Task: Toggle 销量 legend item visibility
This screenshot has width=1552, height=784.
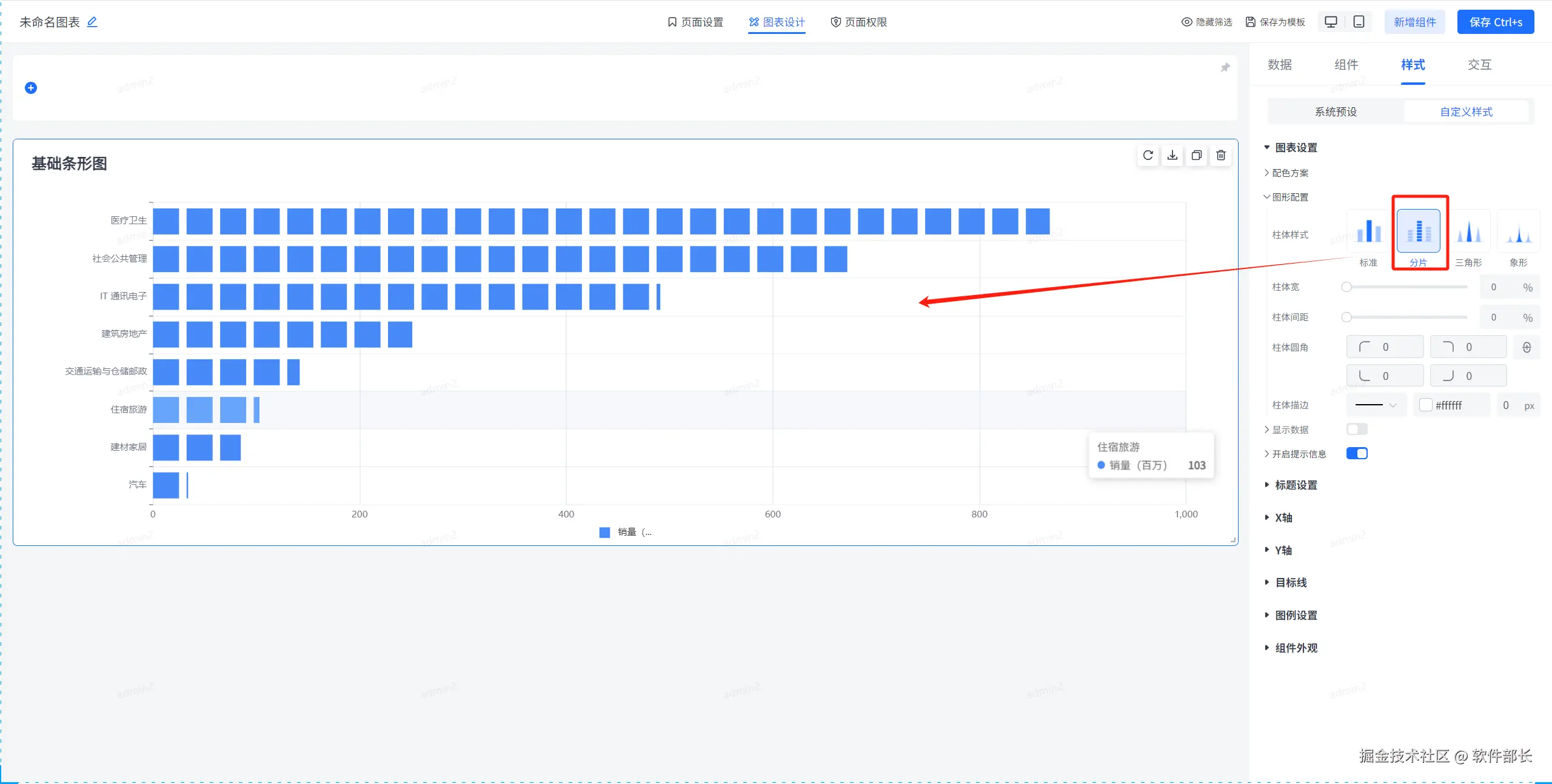Action: coord(626,532)
